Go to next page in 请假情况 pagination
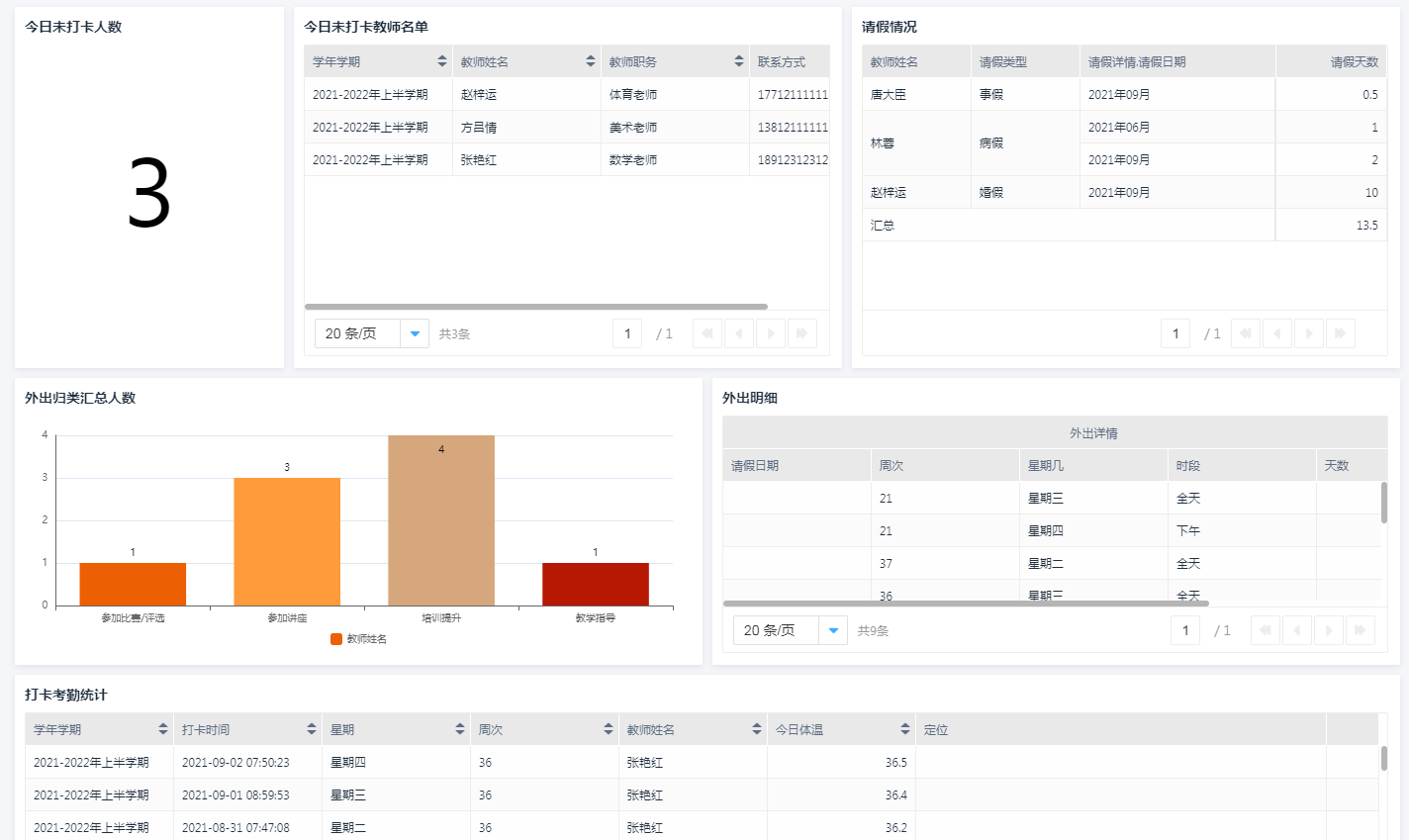The height and width of the screenshot is (840, 1409). (1308, 333)
